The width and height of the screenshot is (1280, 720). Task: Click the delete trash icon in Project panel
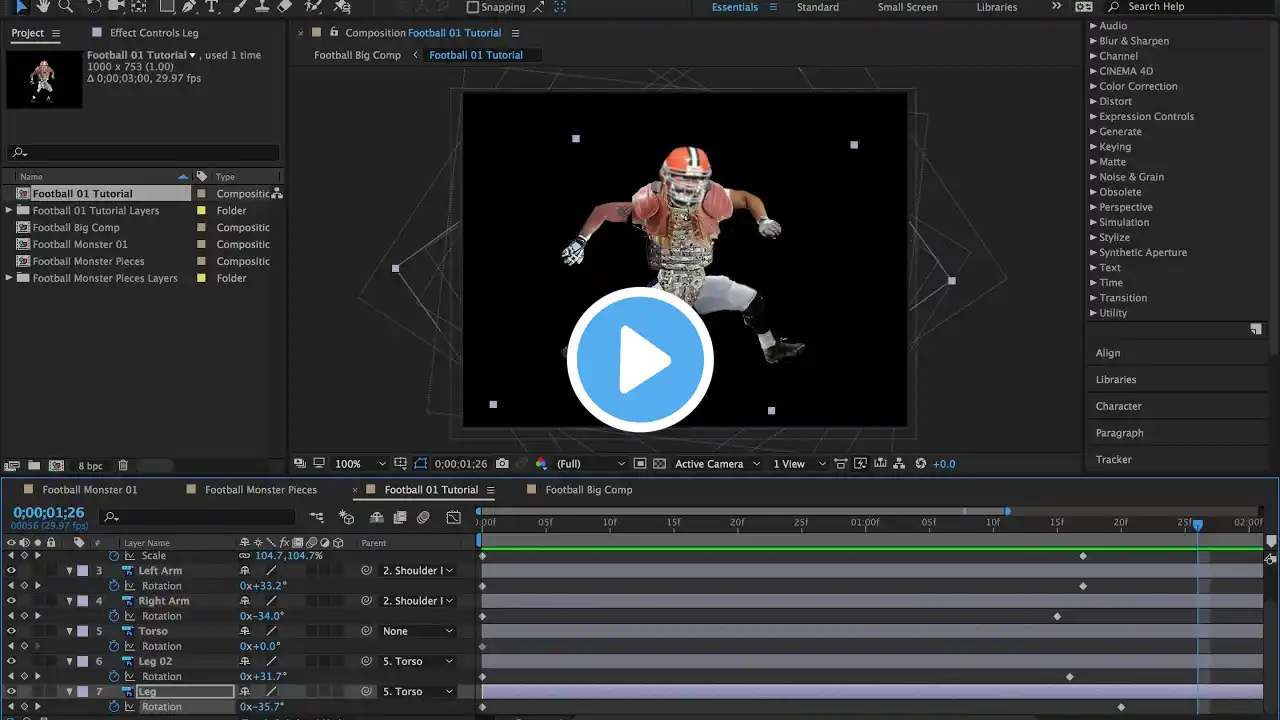tap(123, 466)
